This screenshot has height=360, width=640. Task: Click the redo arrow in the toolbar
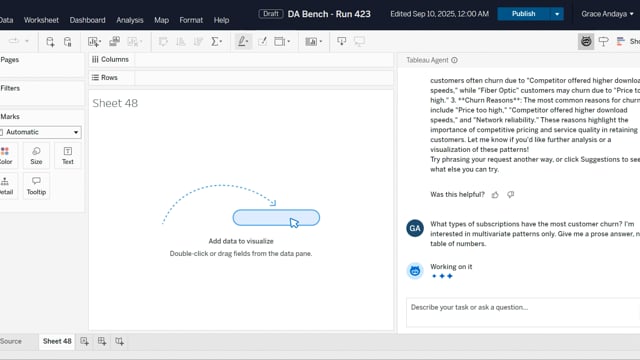click(x=14, y=41)
